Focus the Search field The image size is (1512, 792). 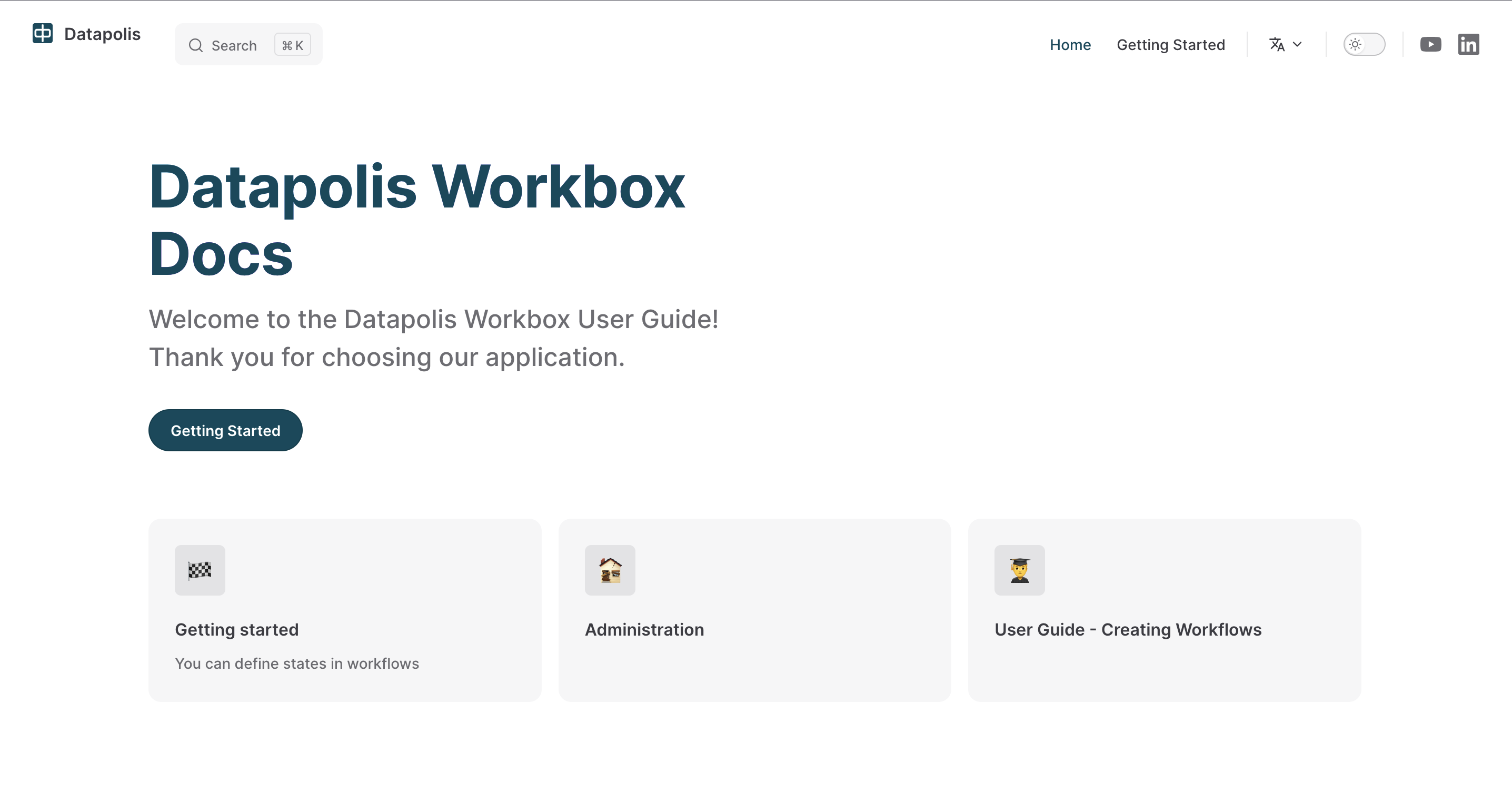click(x=234, y=45)
